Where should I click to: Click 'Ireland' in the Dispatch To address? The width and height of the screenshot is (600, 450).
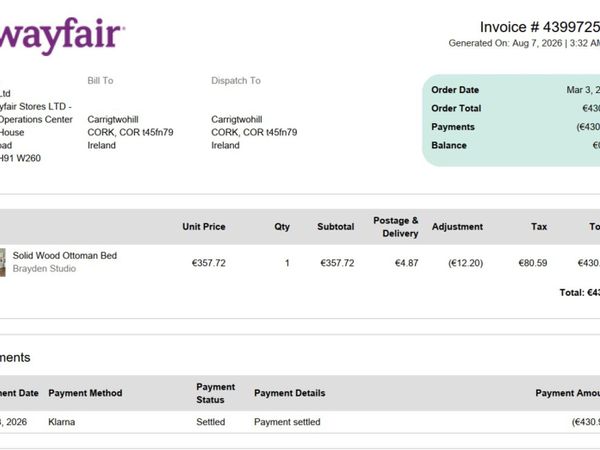tap(225, 145)
